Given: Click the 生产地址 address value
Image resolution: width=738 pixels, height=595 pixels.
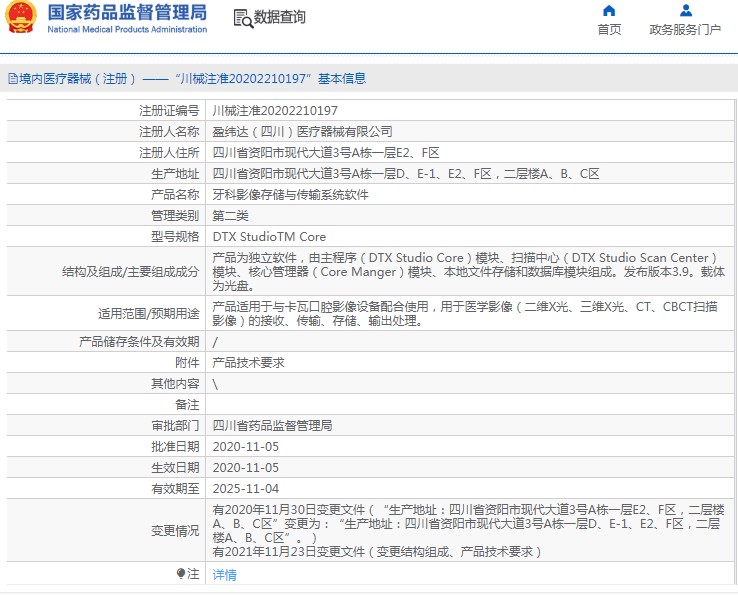Looking at the screenshot, I should click(406, 174).
